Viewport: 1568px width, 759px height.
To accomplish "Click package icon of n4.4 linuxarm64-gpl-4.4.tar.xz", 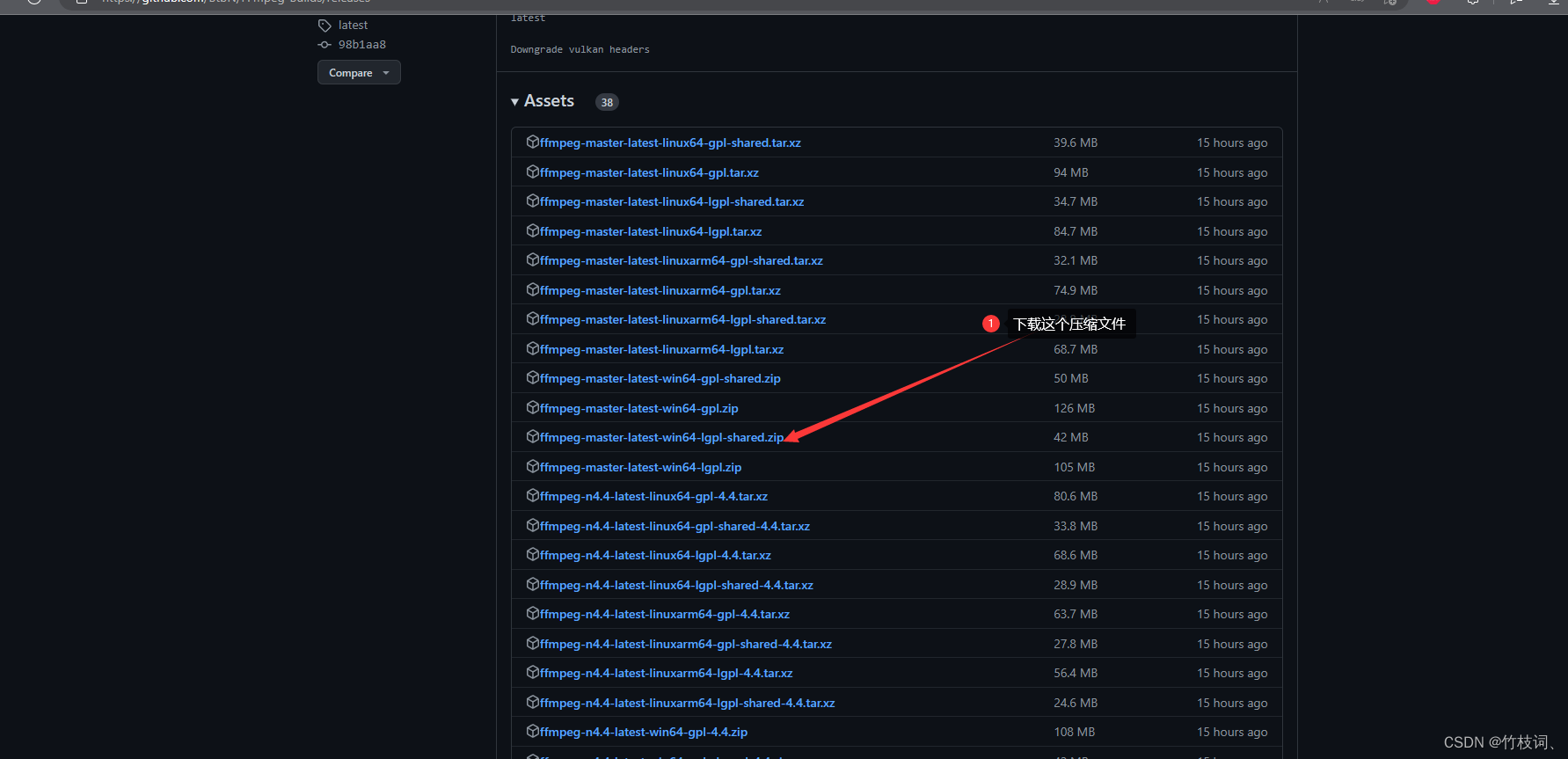I will (x=533, y=613).
